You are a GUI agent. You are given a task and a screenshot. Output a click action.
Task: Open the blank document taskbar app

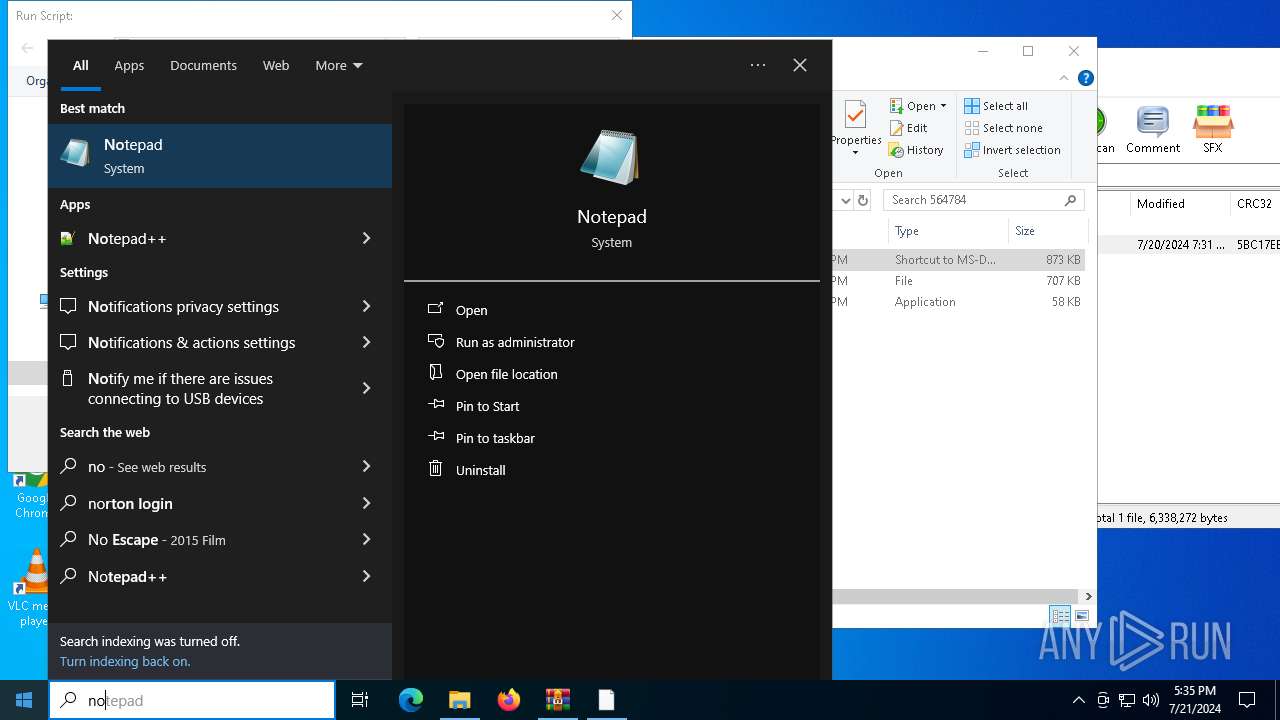coord(606,700)
